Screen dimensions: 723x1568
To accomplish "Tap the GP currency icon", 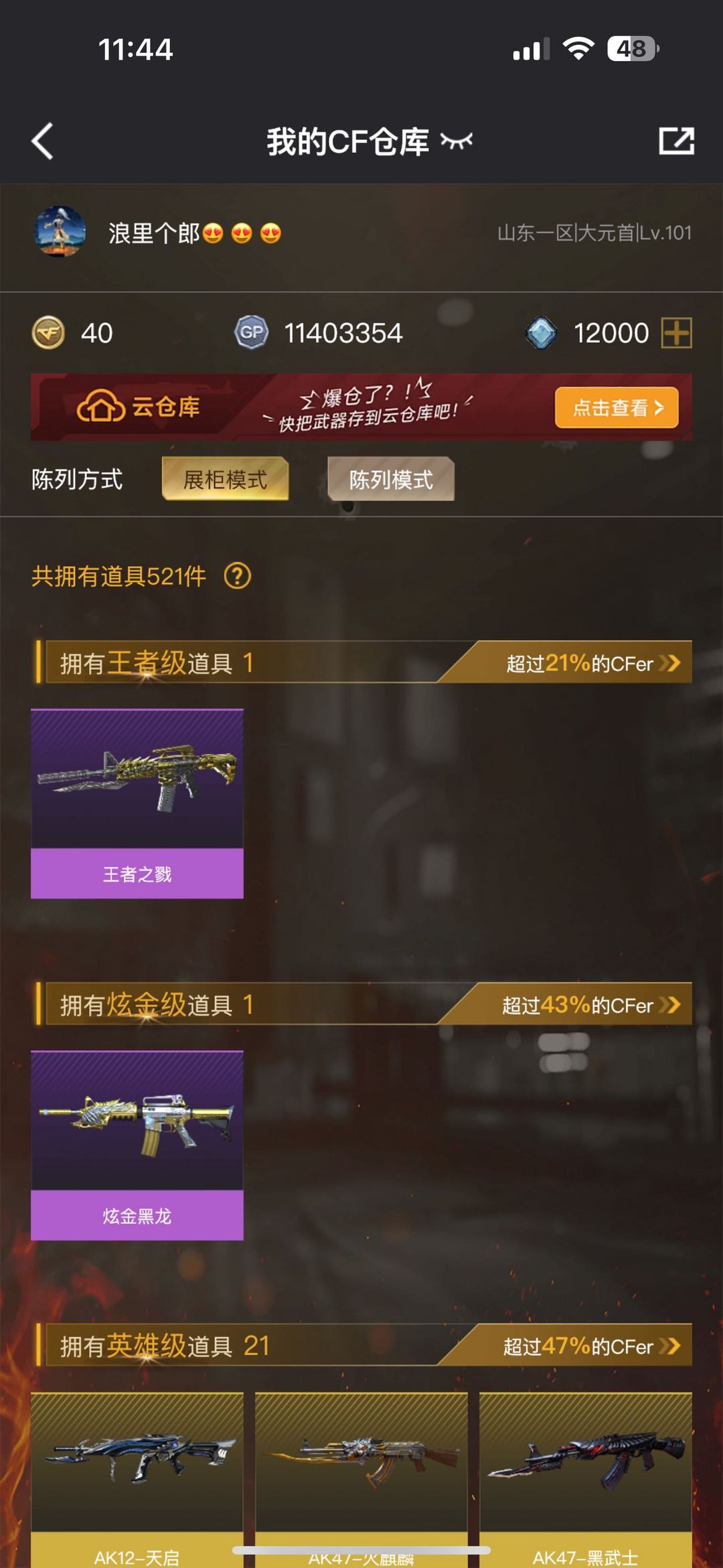I will pyautogui.click(x=252, y=333).
